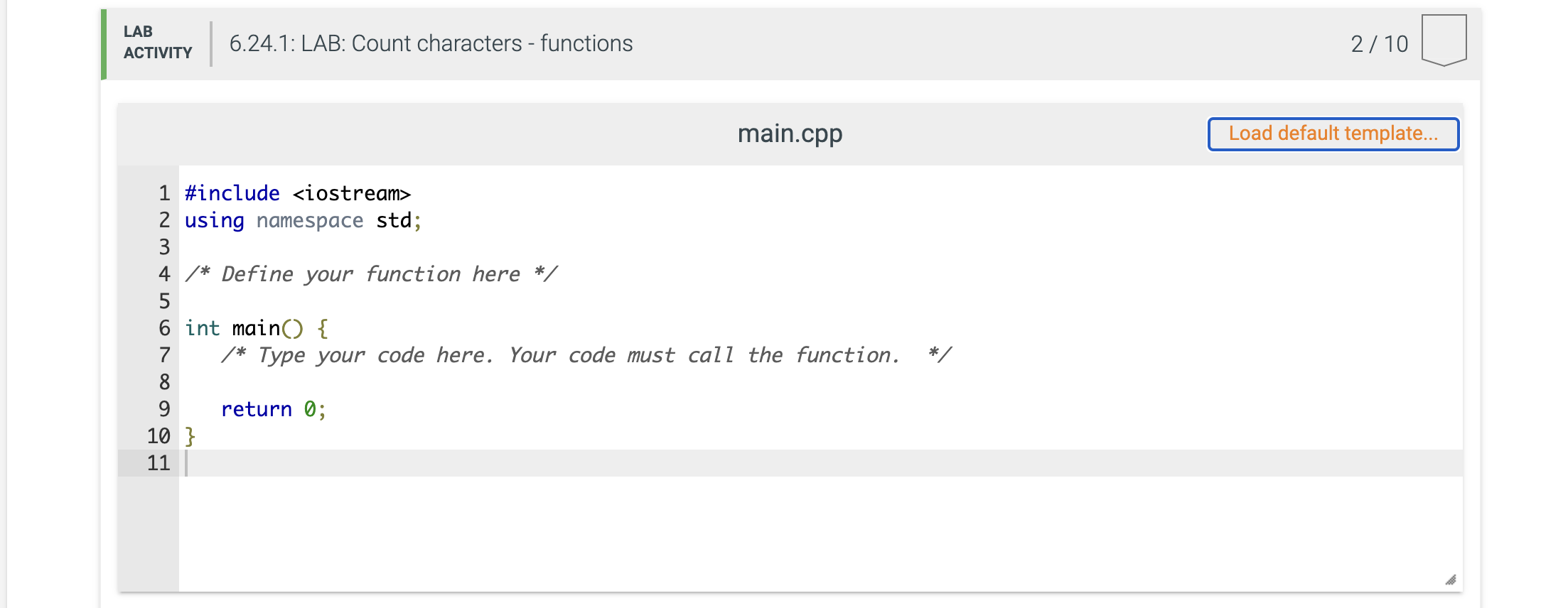Click the using namespace std line

(x=302, y=220)
